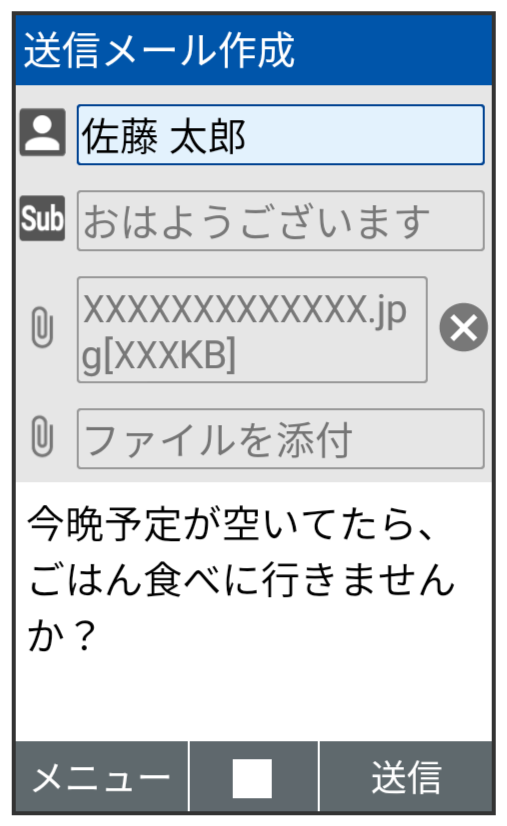Viewport: 507px width, 826px height.
Task: Place cursor at か？ in the message
Action: (61, 635)
